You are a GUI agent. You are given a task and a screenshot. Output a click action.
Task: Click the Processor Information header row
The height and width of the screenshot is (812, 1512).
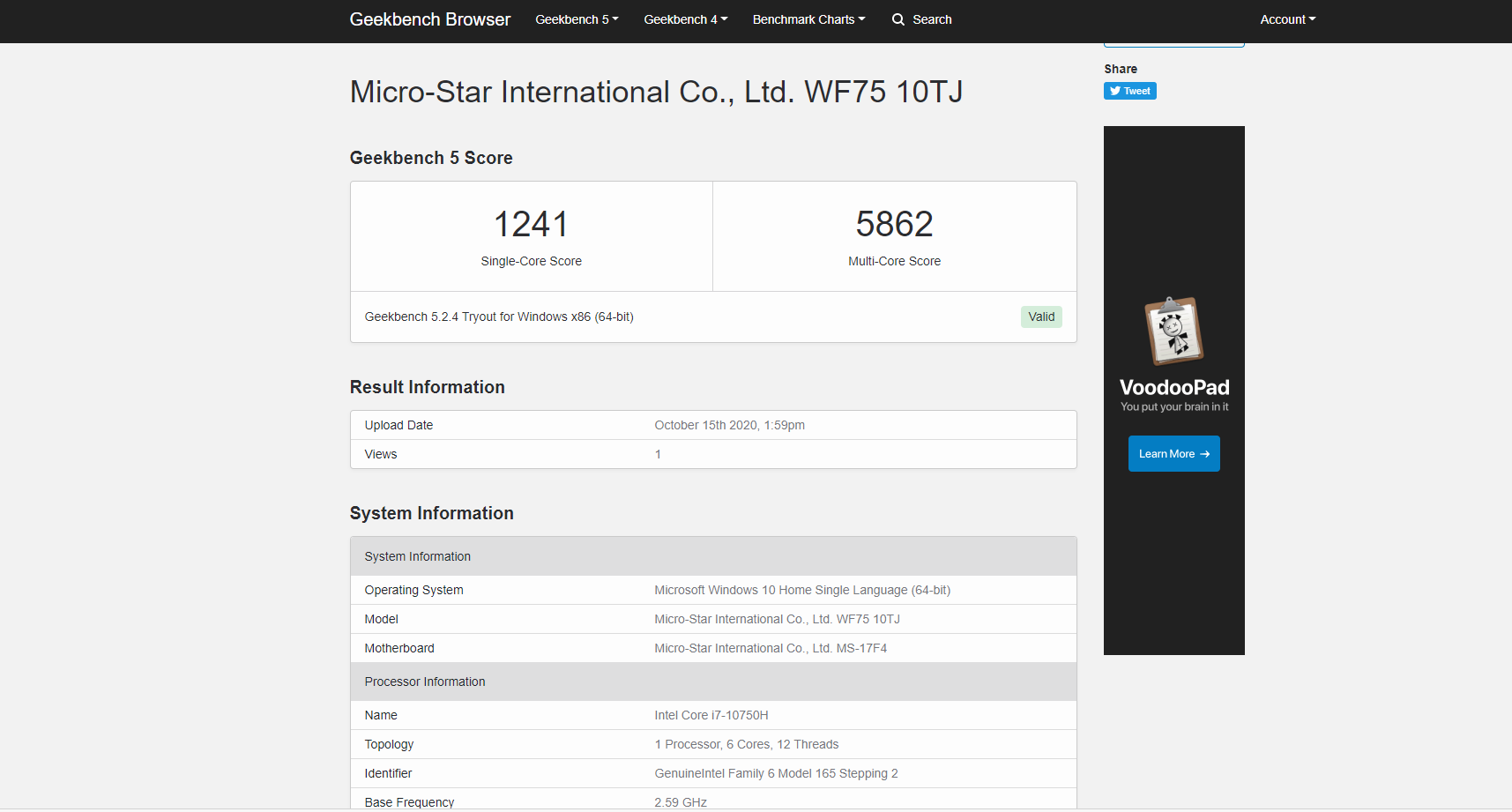(x=713, y=682)
